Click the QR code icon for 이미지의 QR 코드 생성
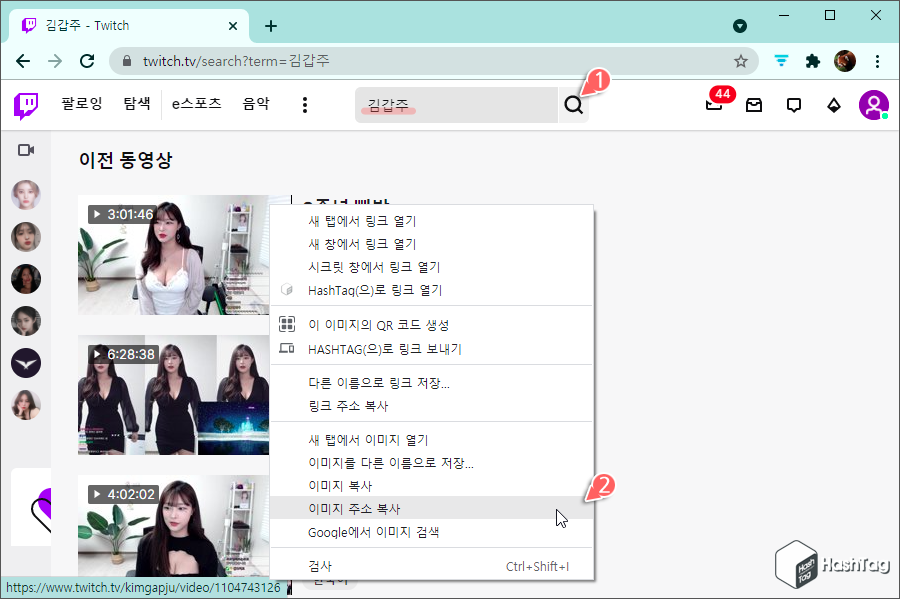This screenshot has height=599, width=900. 285,326
